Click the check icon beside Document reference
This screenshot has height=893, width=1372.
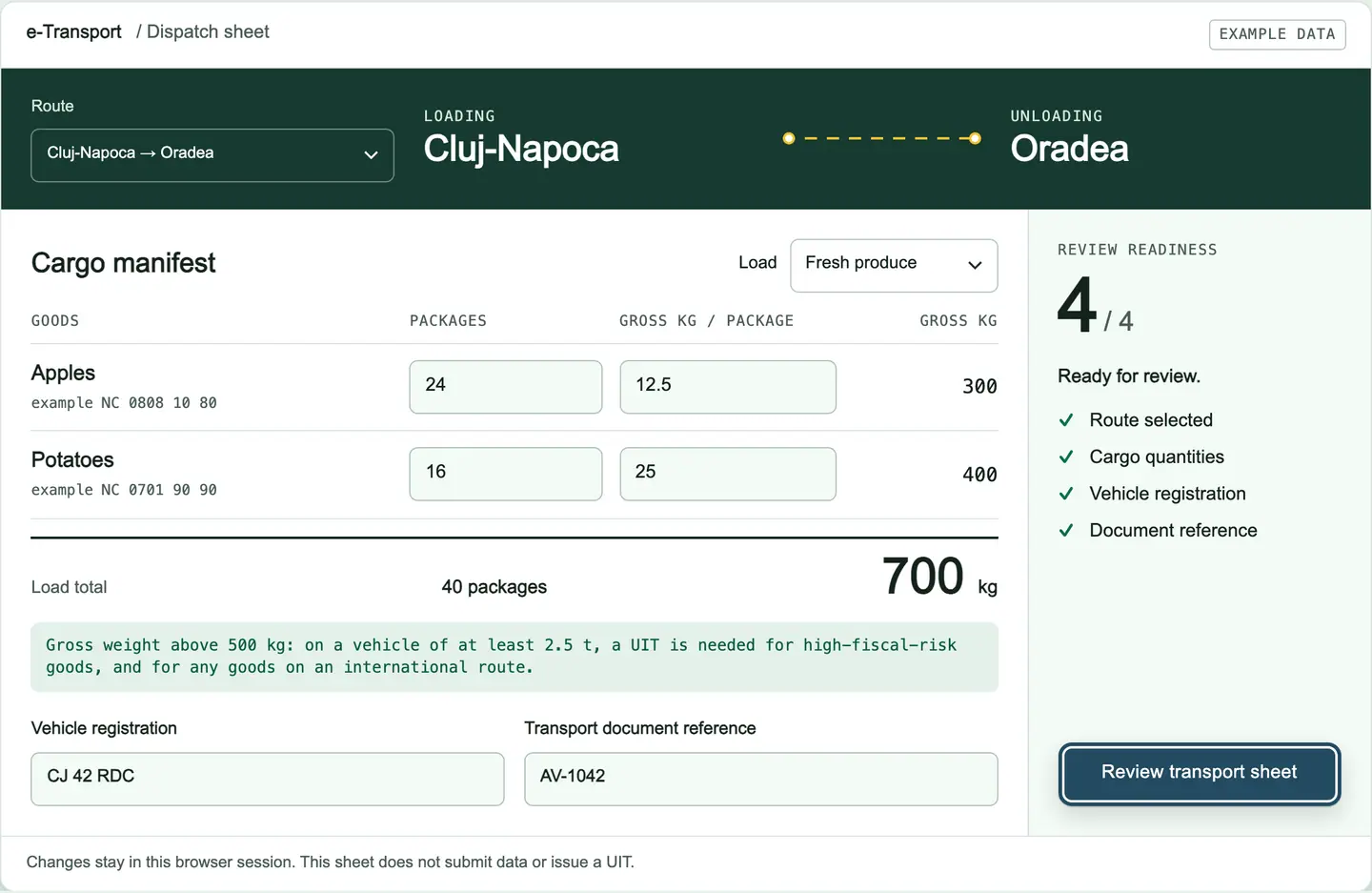tap(1066, 531)
